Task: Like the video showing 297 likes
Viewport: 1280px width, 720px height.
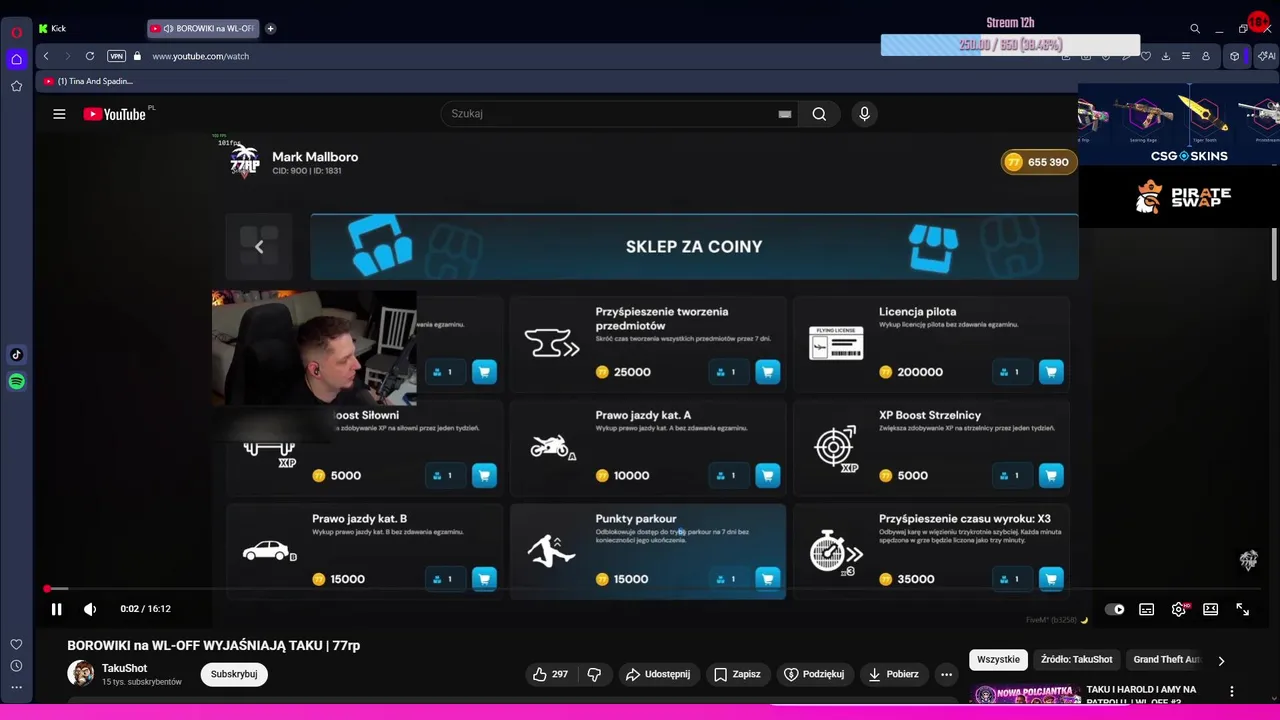Action: point(550,674)
